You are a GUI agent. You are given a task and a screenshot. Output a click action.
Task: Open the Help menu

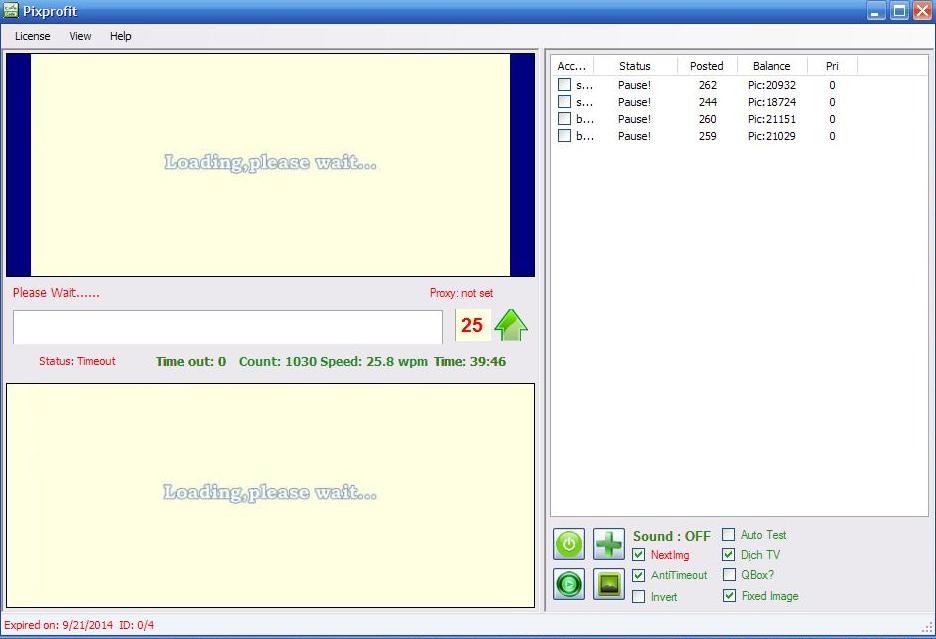point(121,36)
